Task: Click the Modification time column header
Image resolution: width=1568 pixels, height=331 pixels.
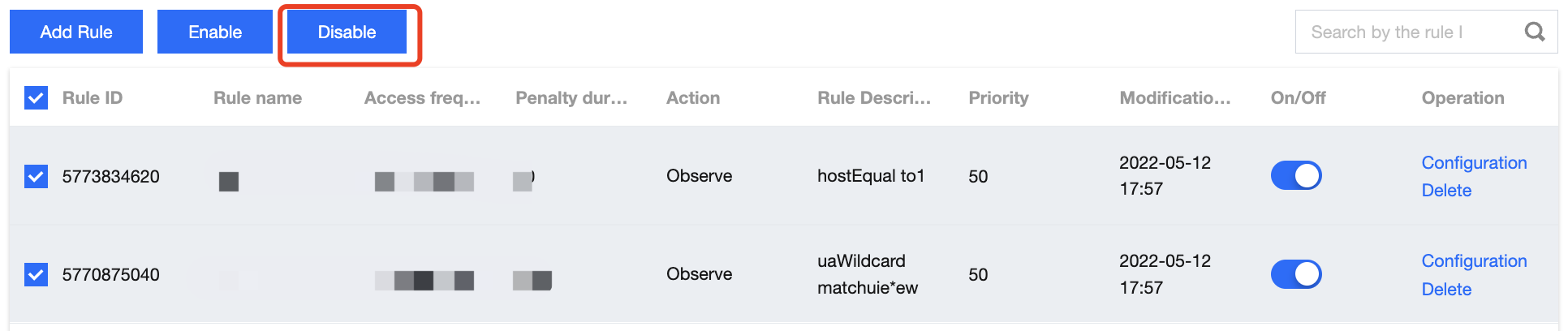Action: tap(1174, 98)
